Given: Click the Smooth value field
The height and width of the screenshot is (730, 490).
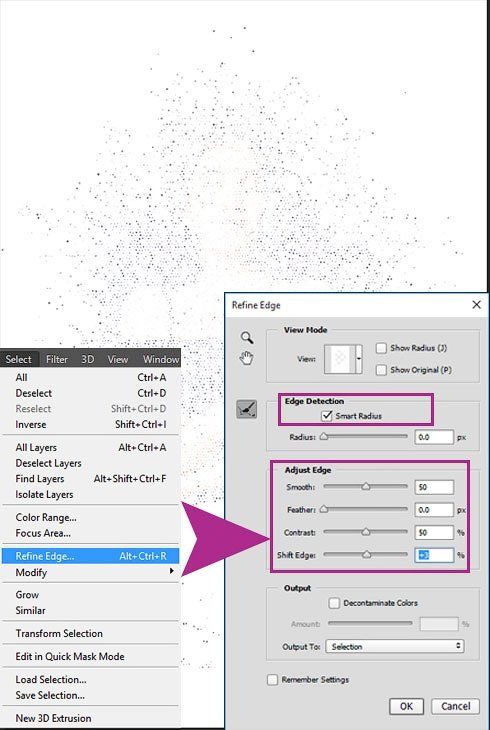Looking at the screenshot, I should click(x=434, y=487).
